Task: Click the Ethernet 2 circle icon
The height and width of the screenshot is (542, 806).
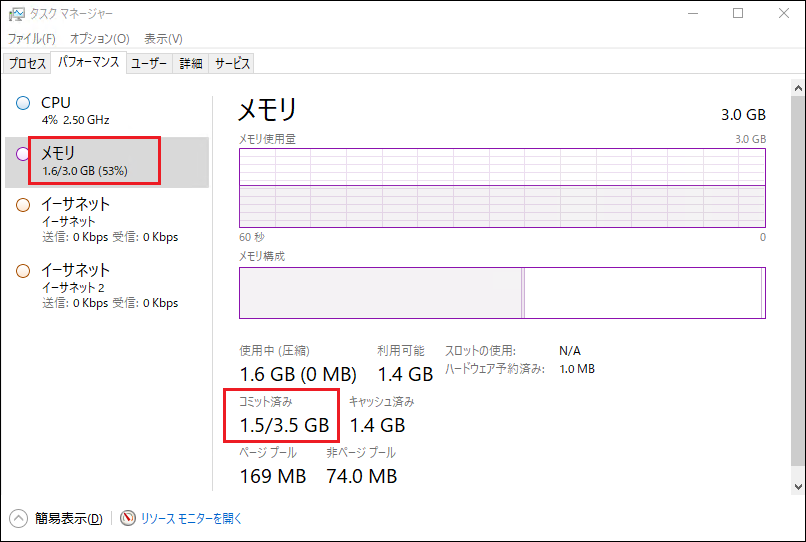Action: (x=23, y=271)
